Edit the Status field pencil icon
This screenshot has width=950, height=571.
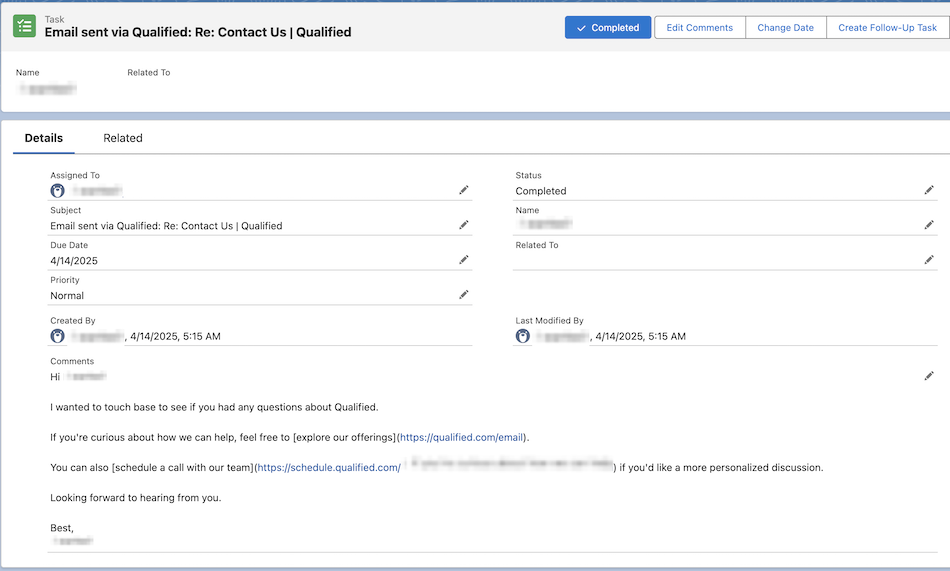click(929, 190)
